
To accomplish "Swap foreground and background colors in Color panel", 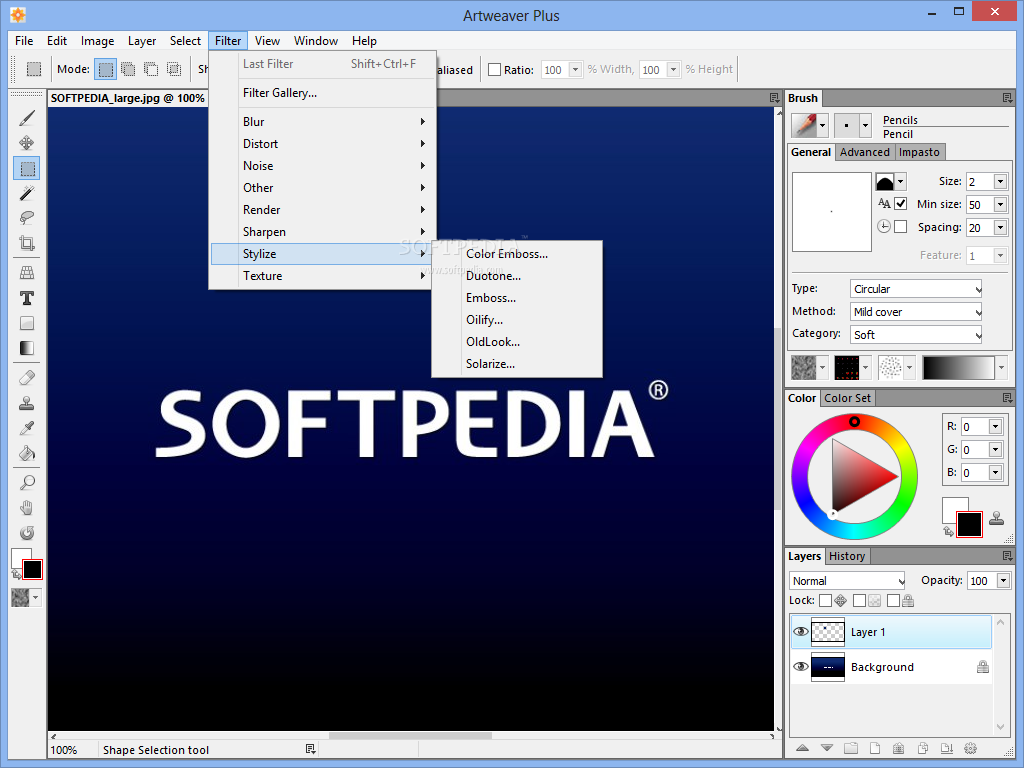I will click(x=948, y=532).
